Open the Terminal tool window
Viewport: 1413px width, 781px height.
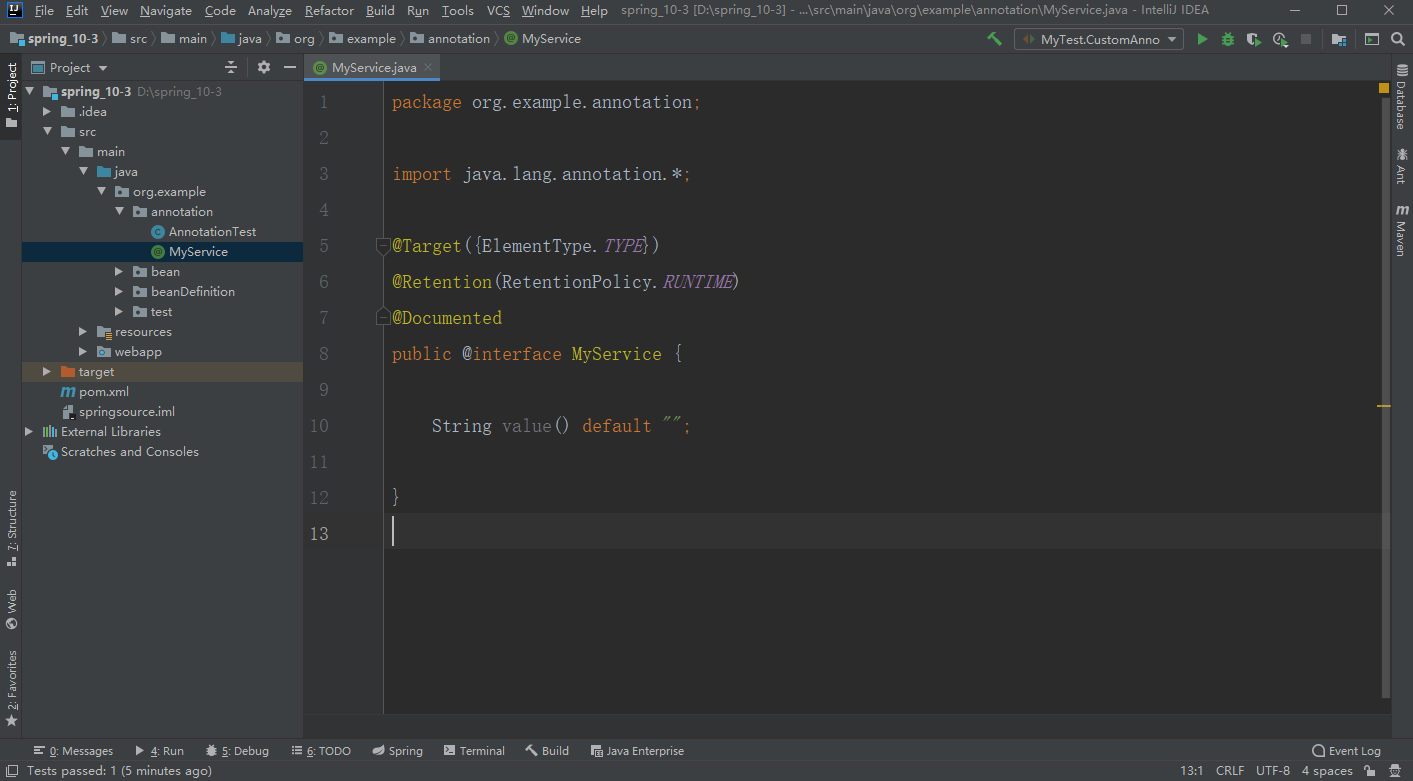click(x=474, y=750)
